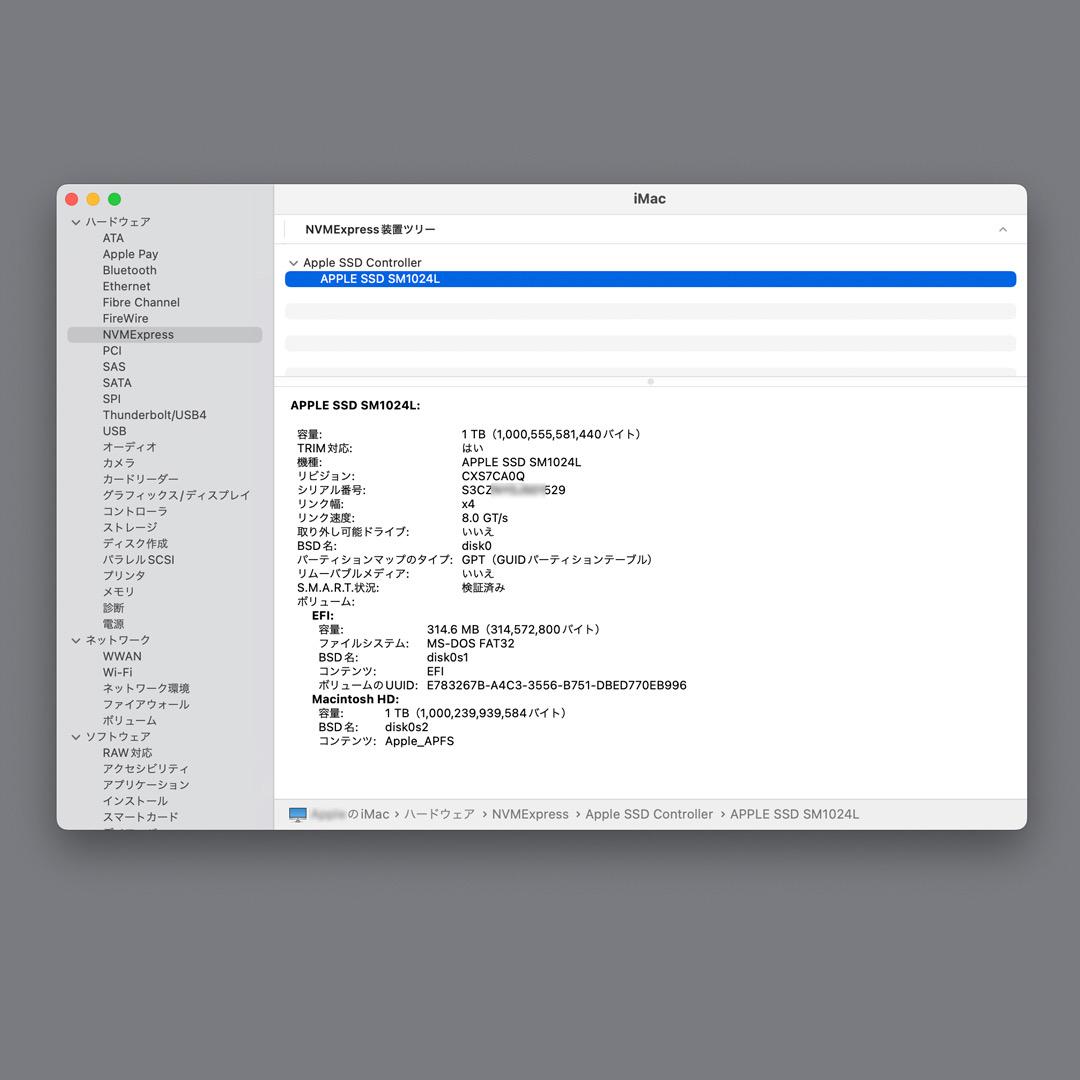
Task: Select Fibre Channel in the sidebar
Action: (x=141, y=302)
